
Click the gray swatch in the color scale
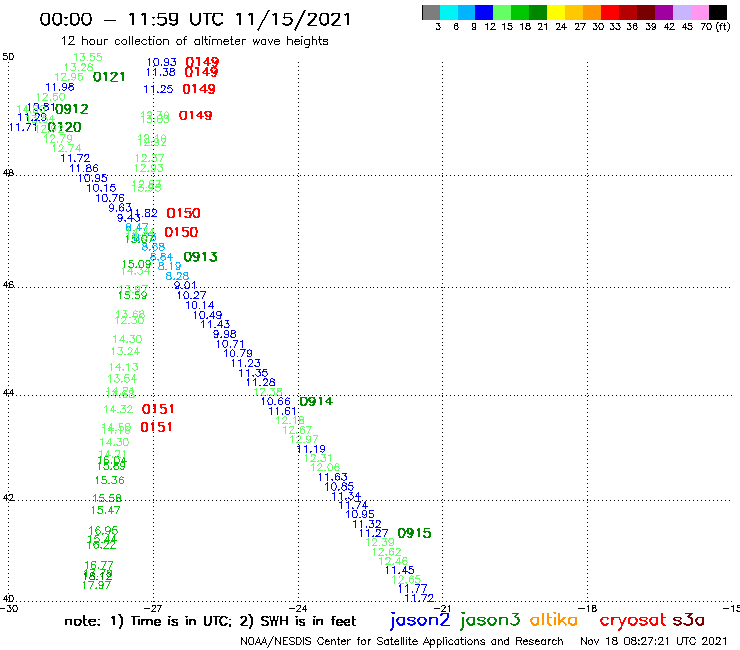pyautogui.click(x=431, y=12)
